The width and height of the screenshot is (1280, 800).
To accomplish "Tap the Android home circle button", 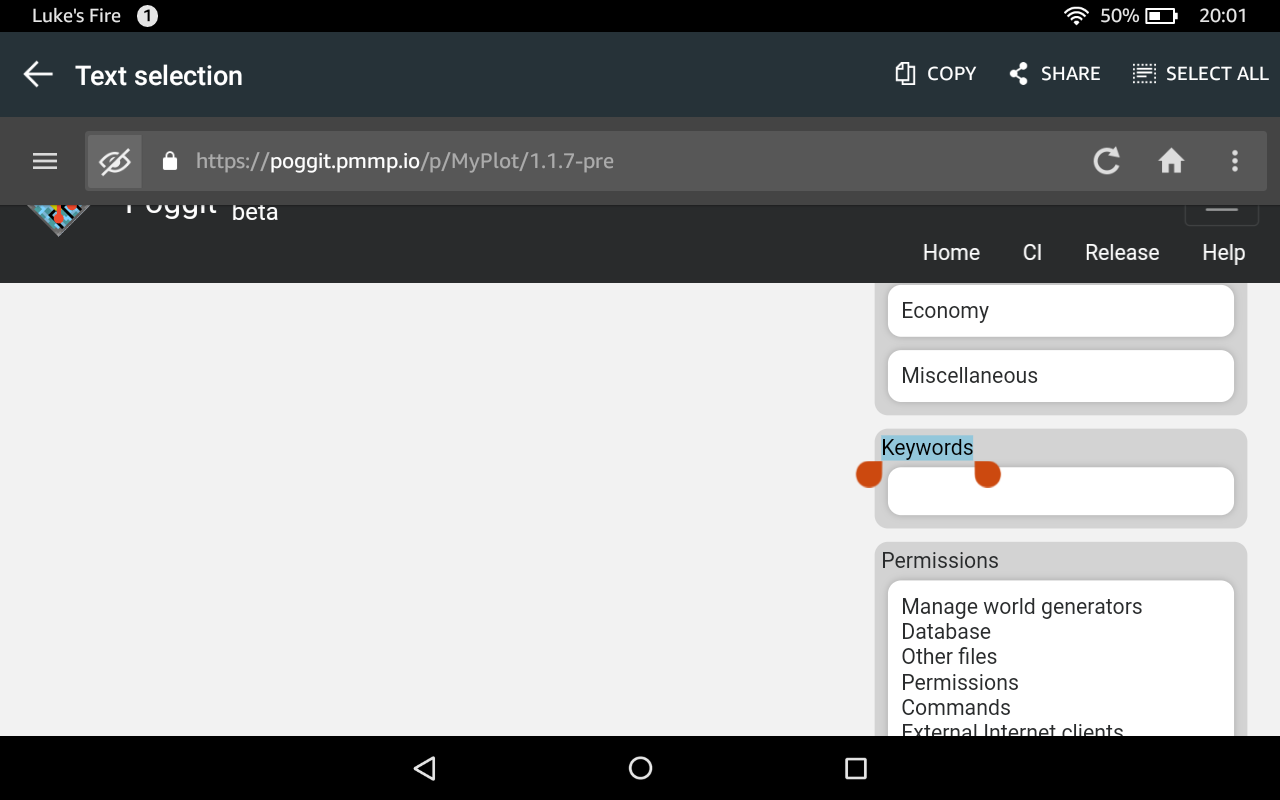I will [640, 768].
